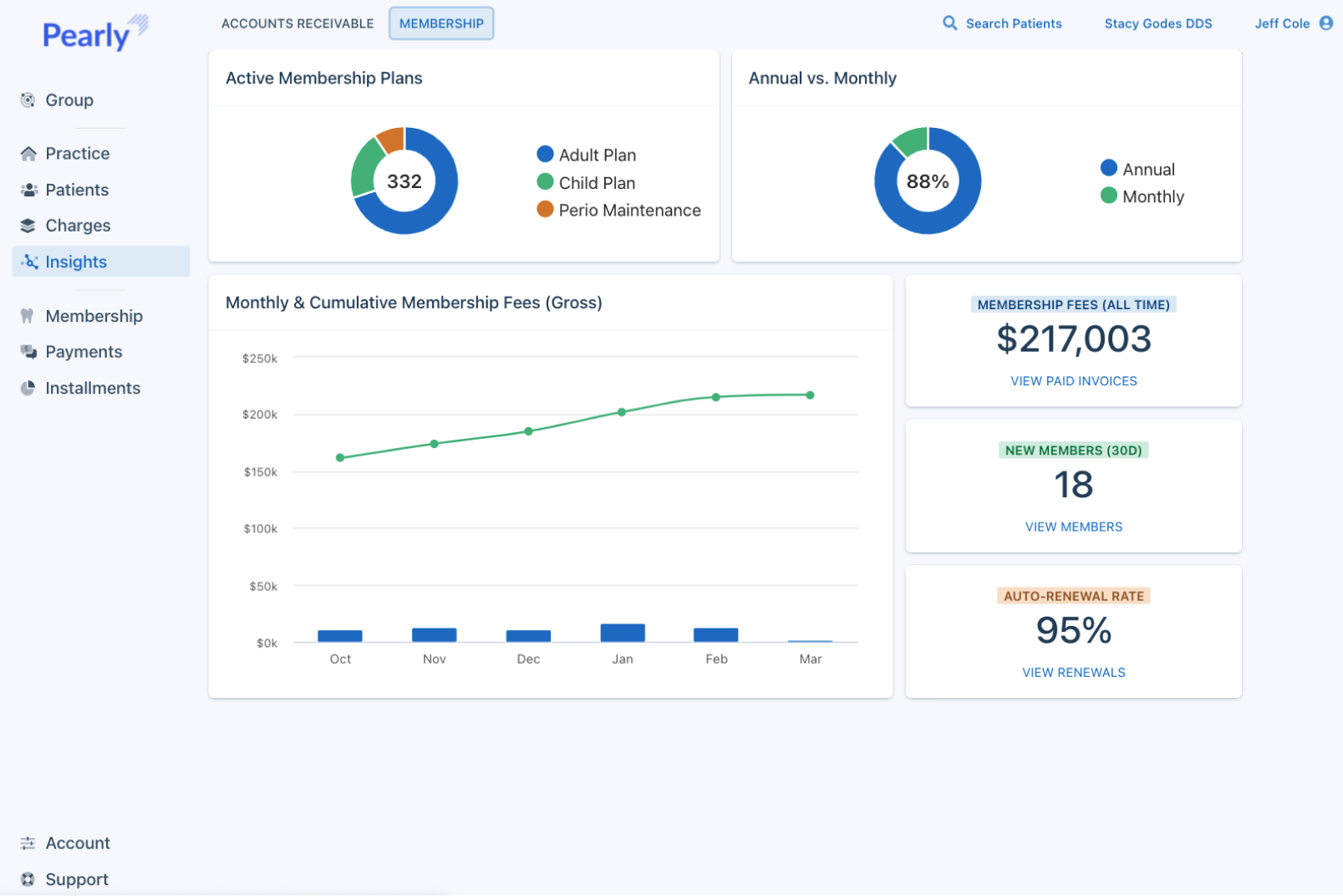Click the October cumulative line point
The width and height of the screenshot is (1343, 896).
[x=340, y=458]
